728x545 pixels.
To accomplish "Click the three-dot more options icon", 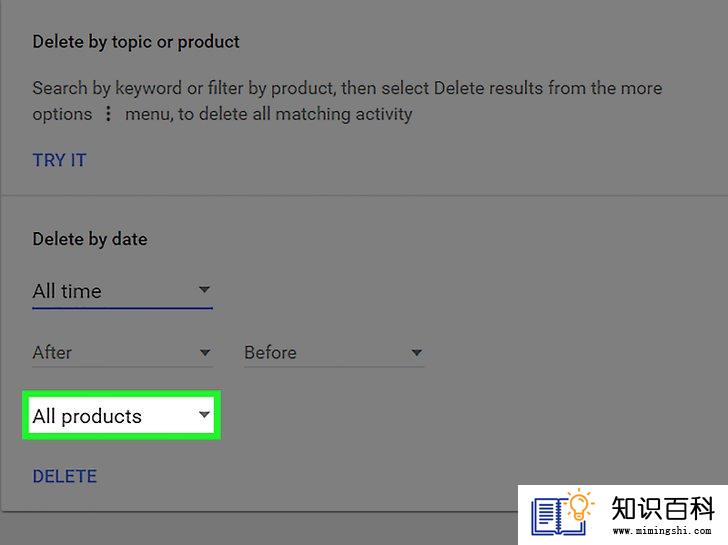I will click(x=108, y=114).
